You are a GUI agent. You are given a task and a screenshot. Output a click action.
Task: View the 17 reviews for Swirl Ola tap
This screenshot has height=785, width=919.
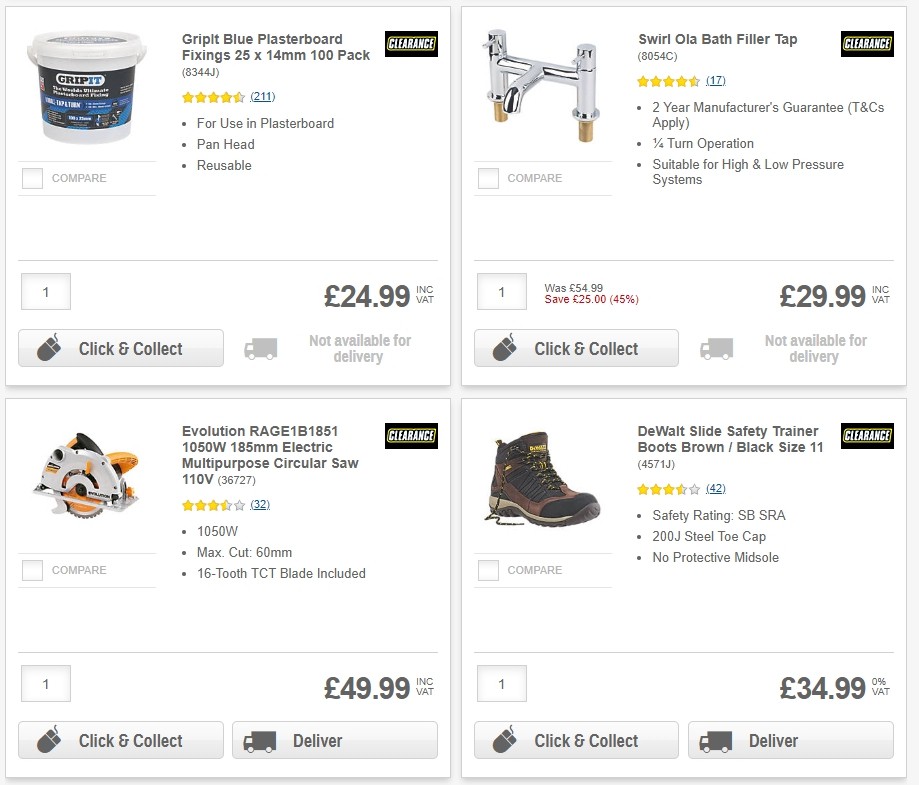pos(718,80)
